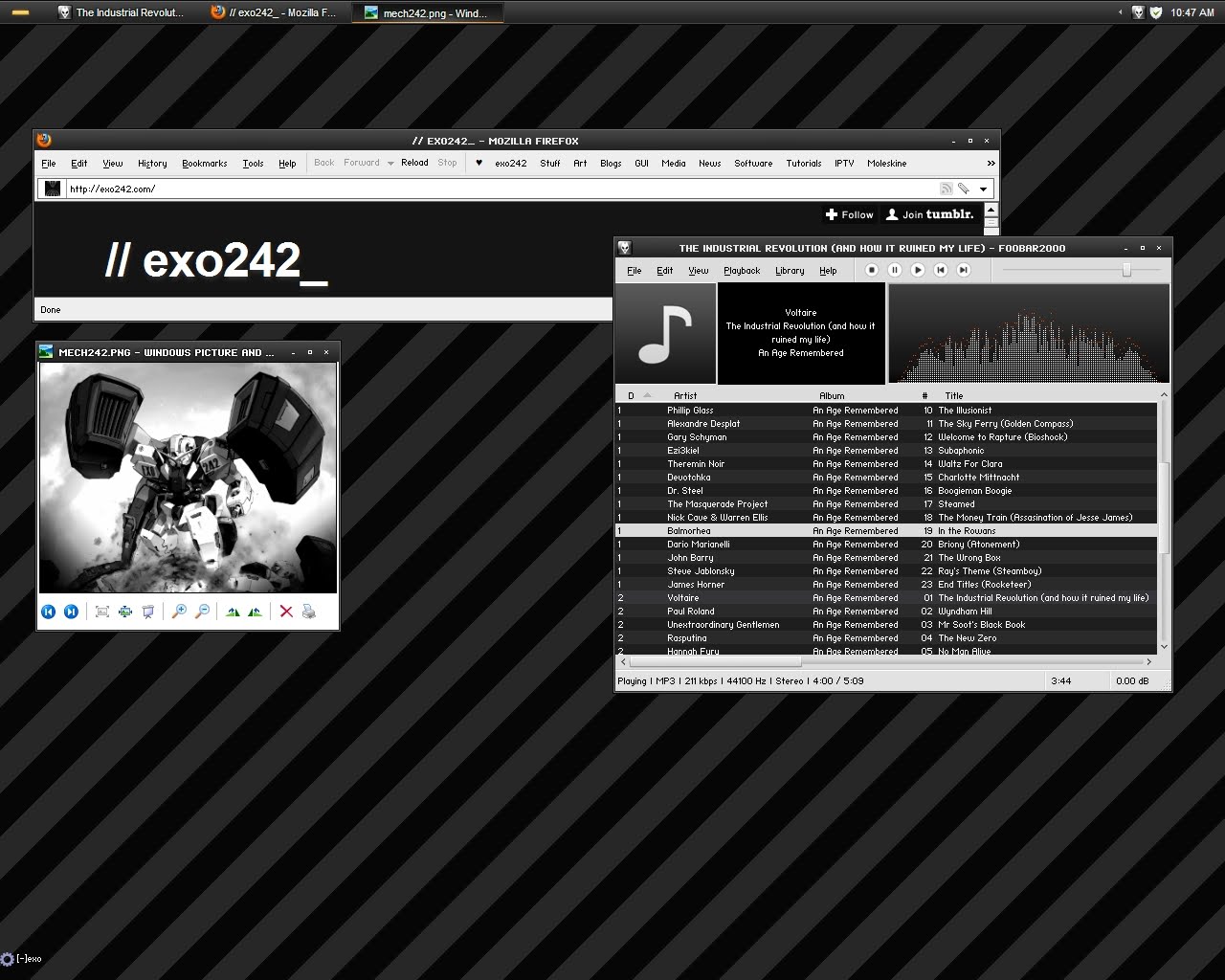Click the clock showing 10:47 AM

[x=1192, y=12]
